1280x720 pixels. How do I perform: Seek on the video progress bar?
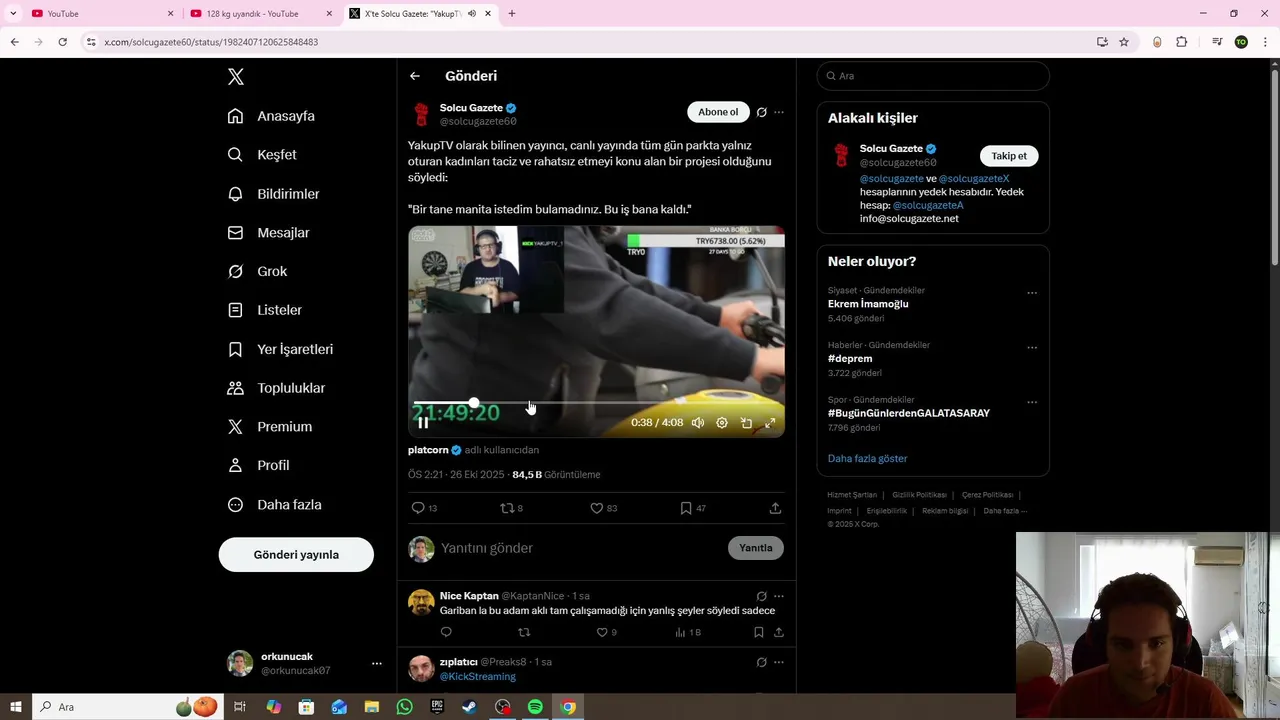[596, 403]
